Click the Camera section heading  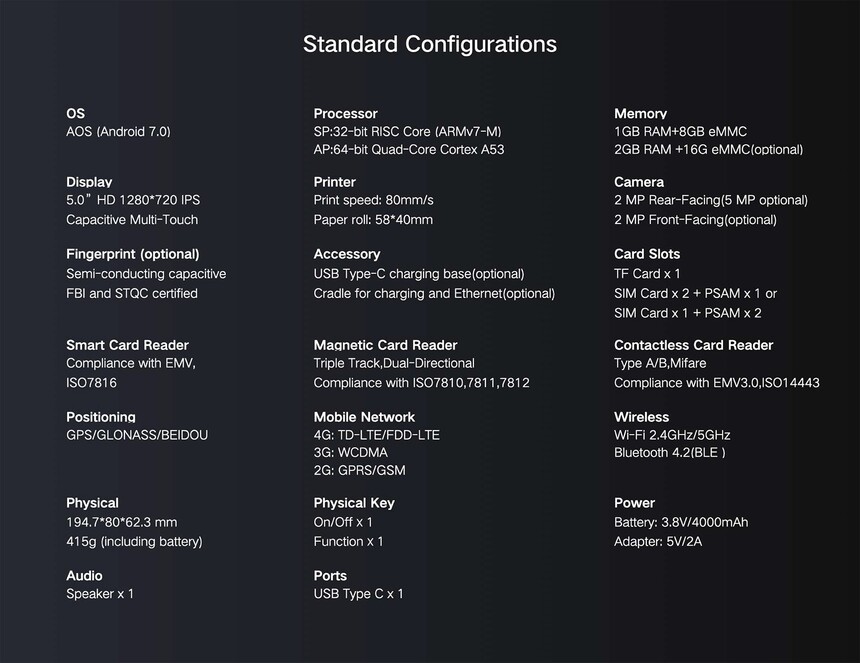tap(638, 182)
